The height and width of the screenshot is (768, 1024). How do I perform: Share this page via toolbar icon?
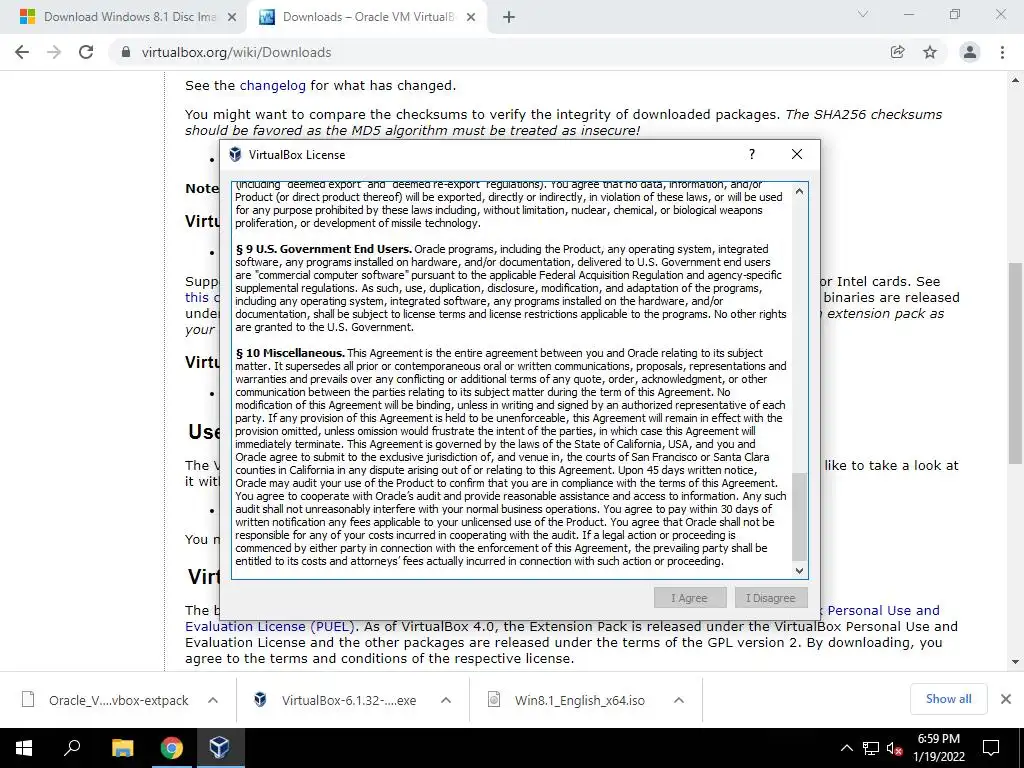898,52
